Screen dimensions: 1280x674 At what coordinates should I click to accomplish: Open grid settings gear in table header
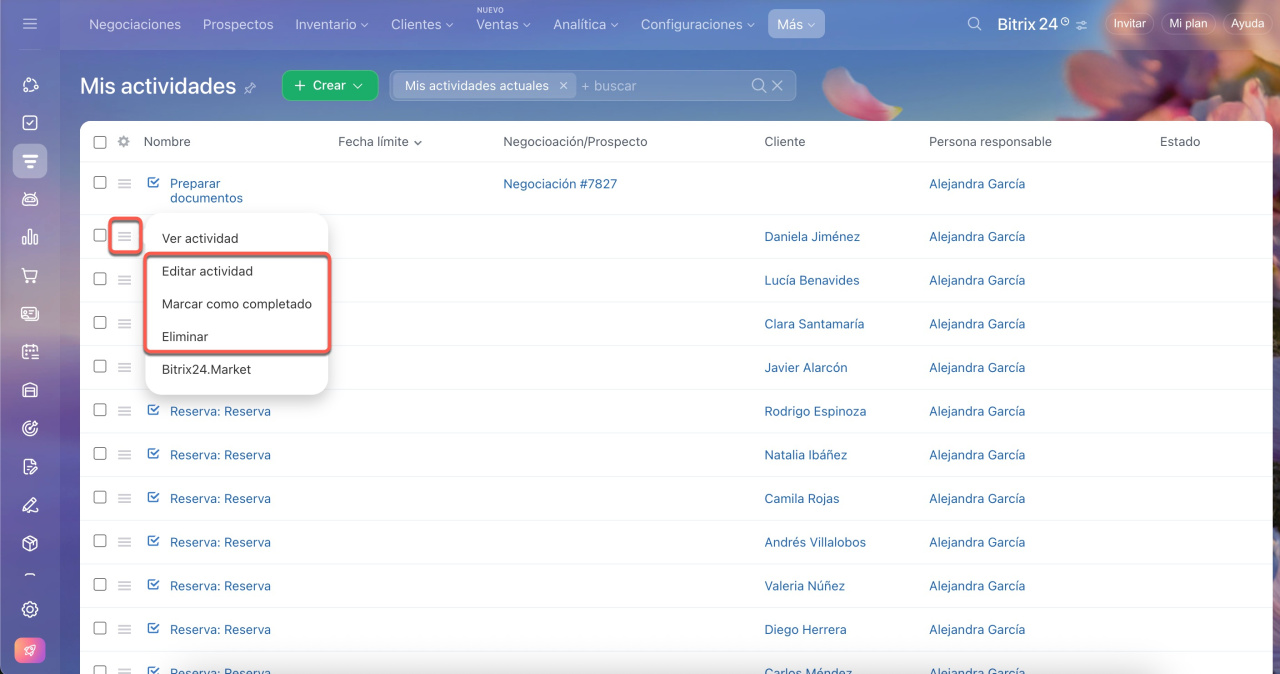[x=124, y=142]
